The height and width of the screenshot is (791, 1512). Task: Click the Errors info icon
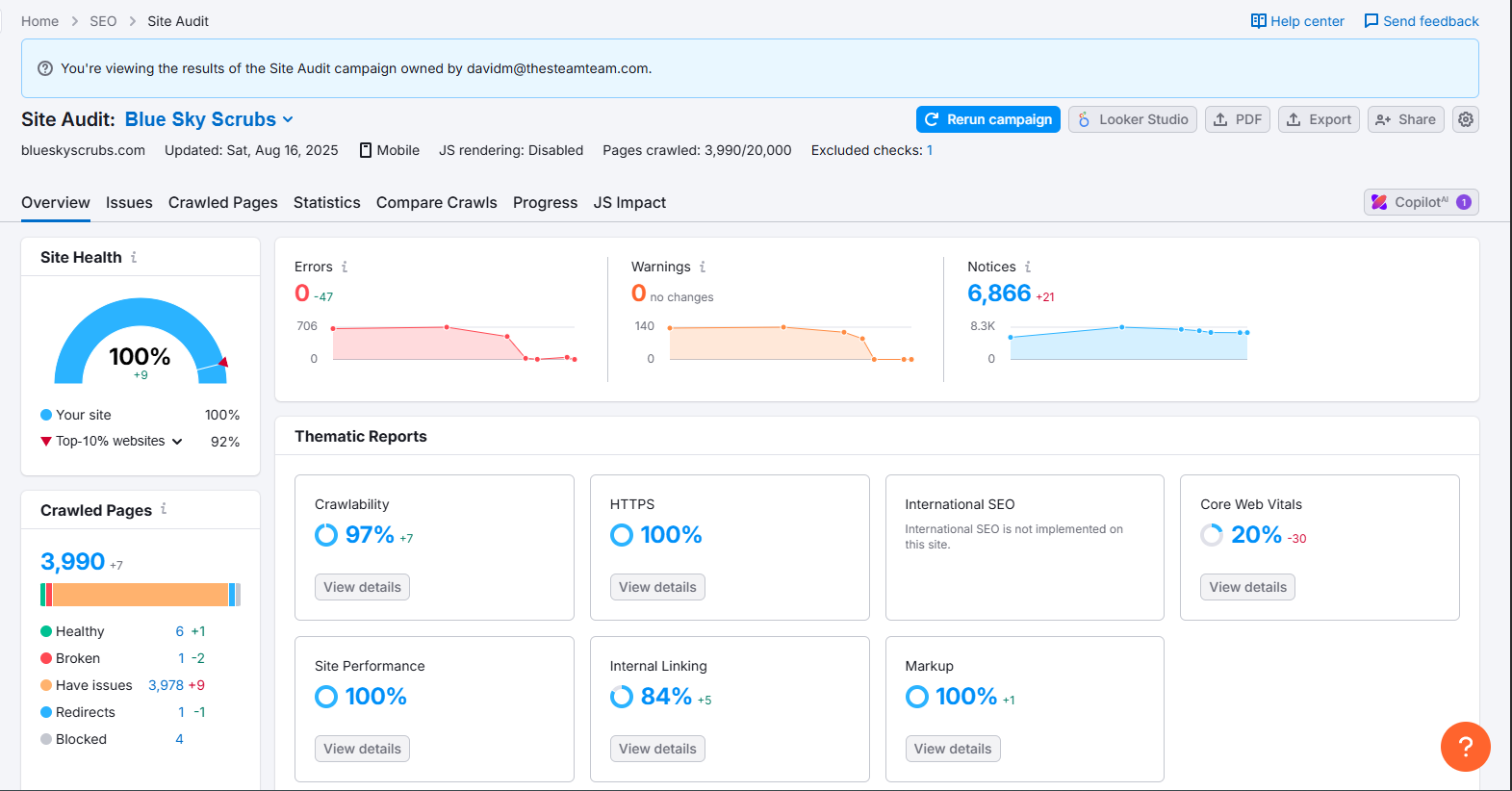coord(345,267)
